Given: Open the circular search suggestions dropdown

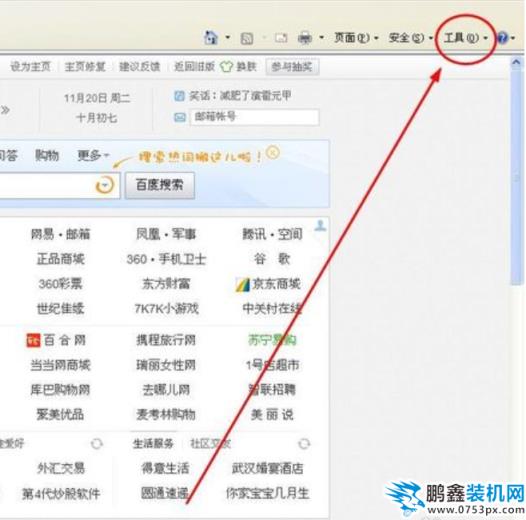Looking at the screenshot, I should (x=105, y=185).
